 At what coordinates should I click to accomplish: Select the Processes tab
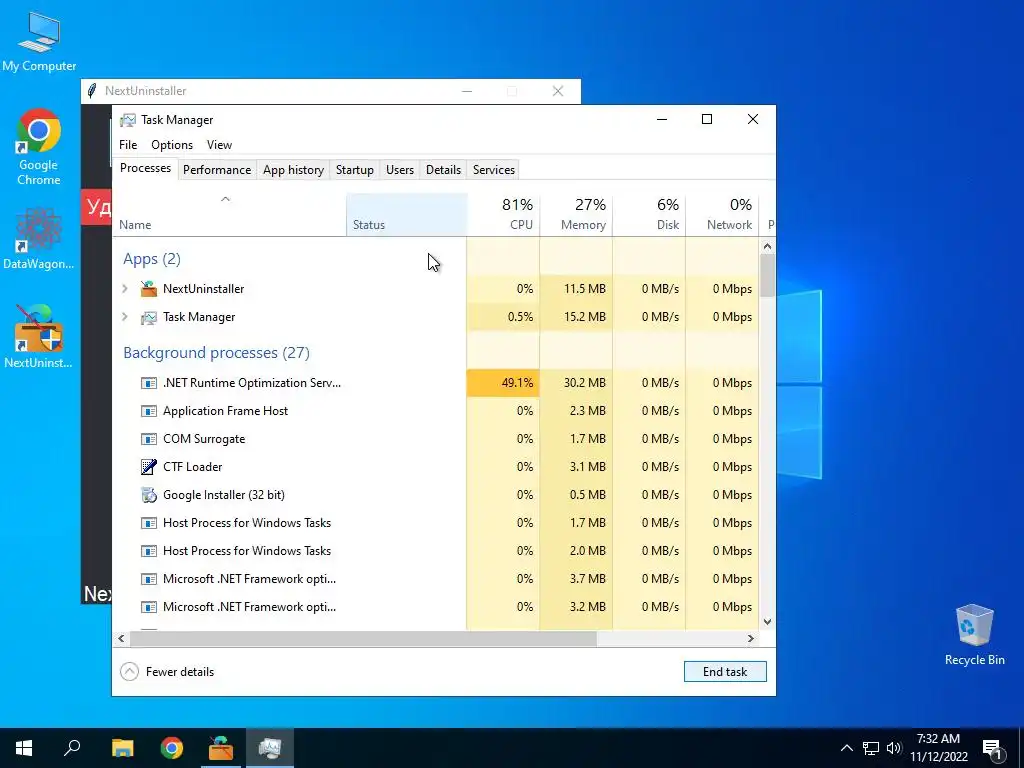pyautogui.click(x=145, y=168)
